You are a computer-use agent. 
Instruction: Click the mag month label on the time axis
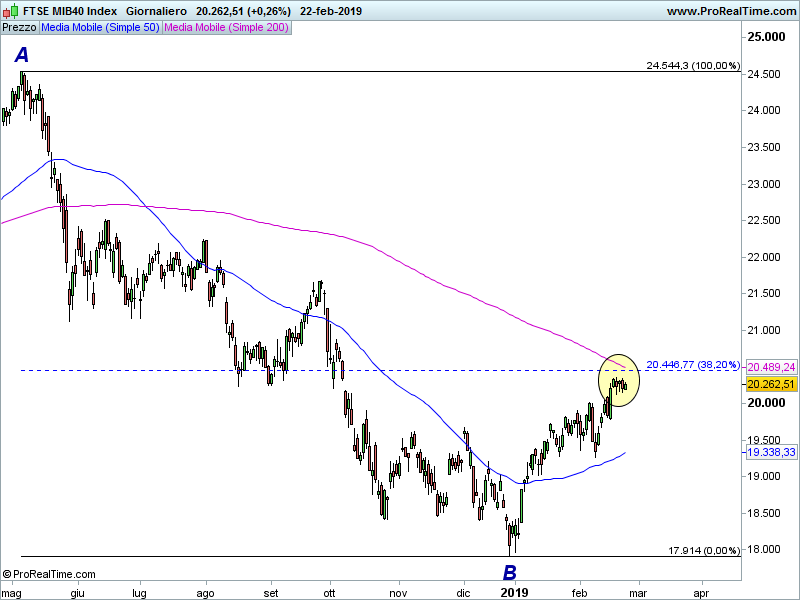click(11, 593)
